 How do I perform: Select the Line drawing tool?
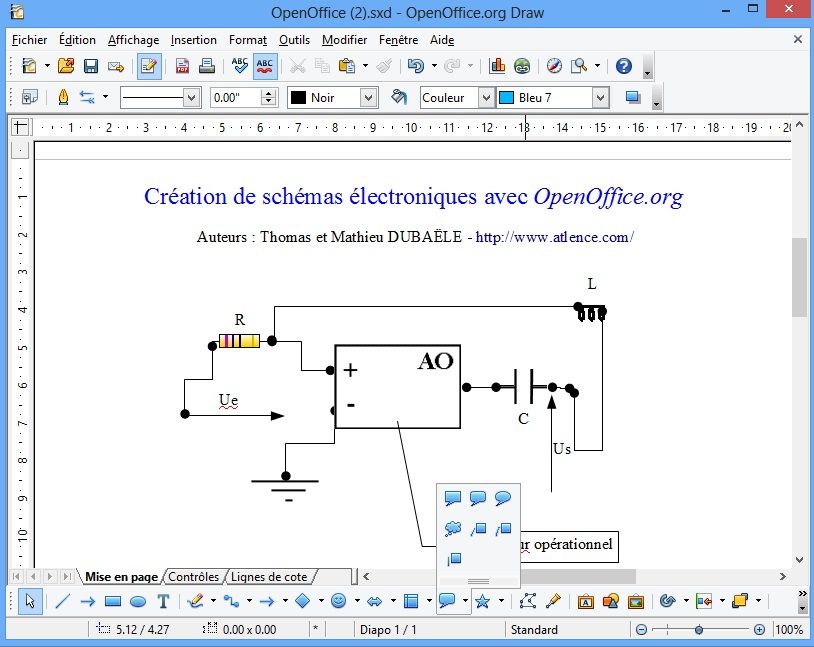(x=62, y=601)
